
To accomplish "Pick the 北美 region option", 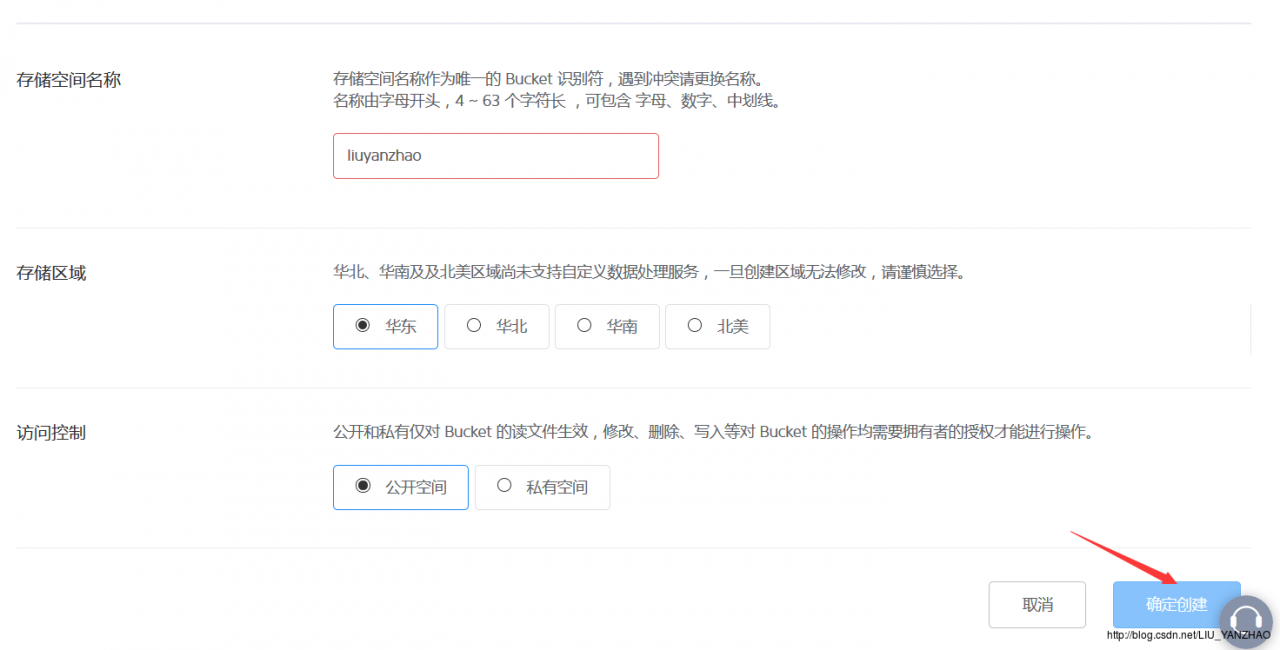I will coord(717,326).
